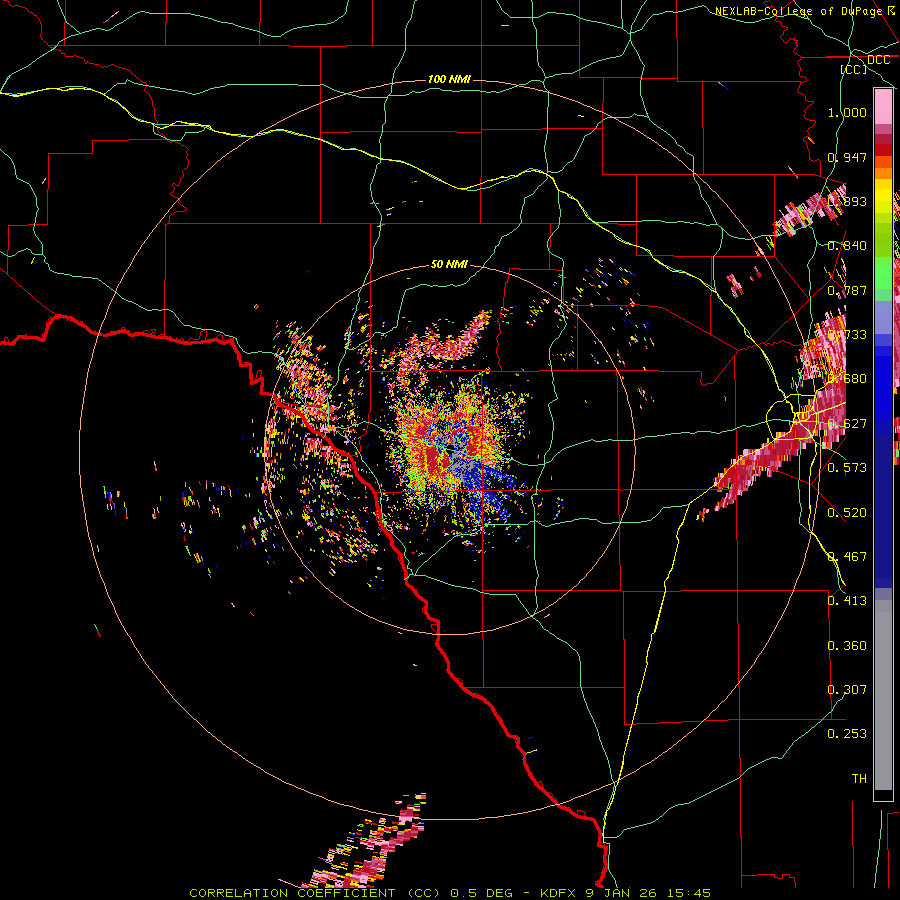Click the DCC product label
This screenshot has width=900, height=900.
coord(878,60)
